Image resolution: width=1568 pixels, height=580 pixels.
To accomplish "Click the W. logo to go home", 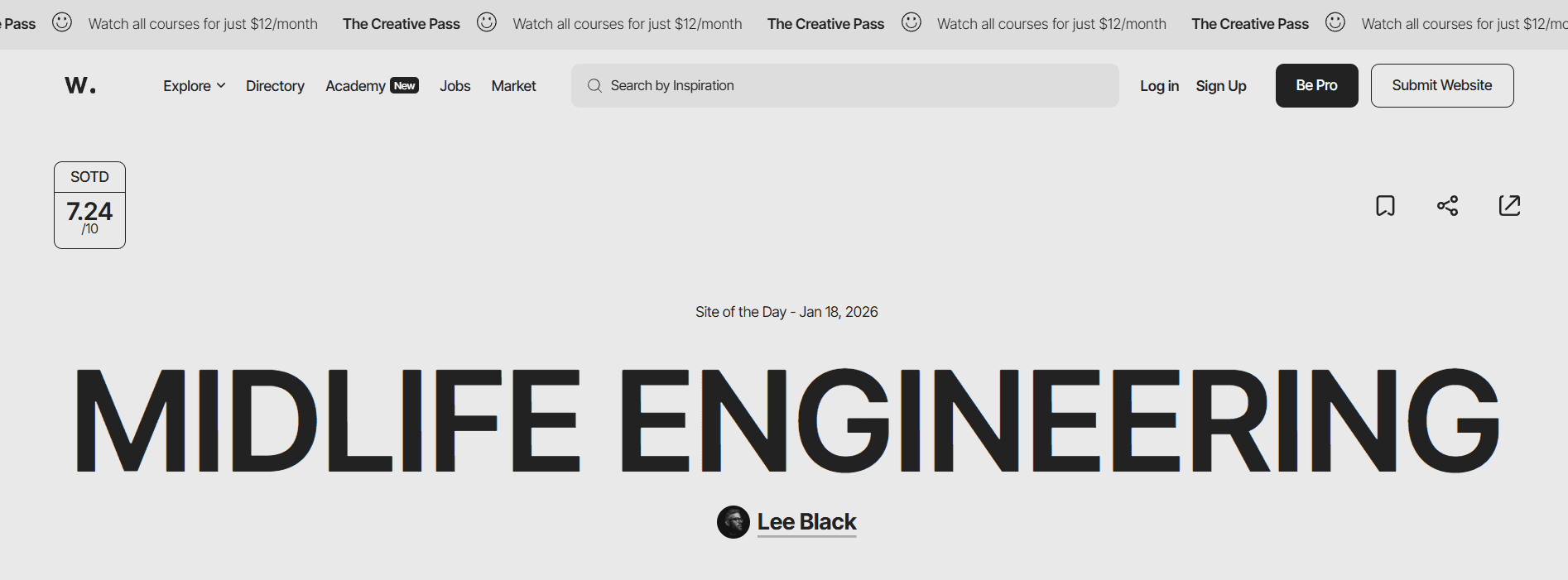I will click(80, 85).
